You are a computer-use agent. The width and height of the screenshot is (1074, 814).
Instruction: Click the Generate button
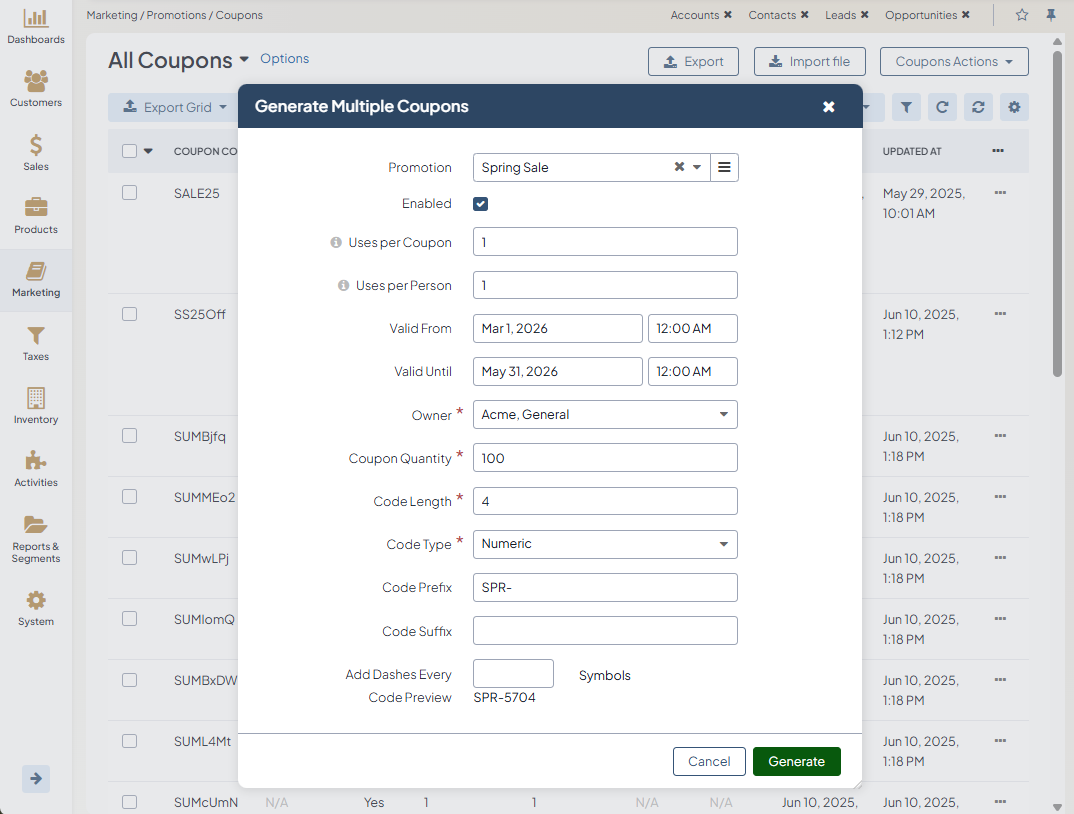796,761
